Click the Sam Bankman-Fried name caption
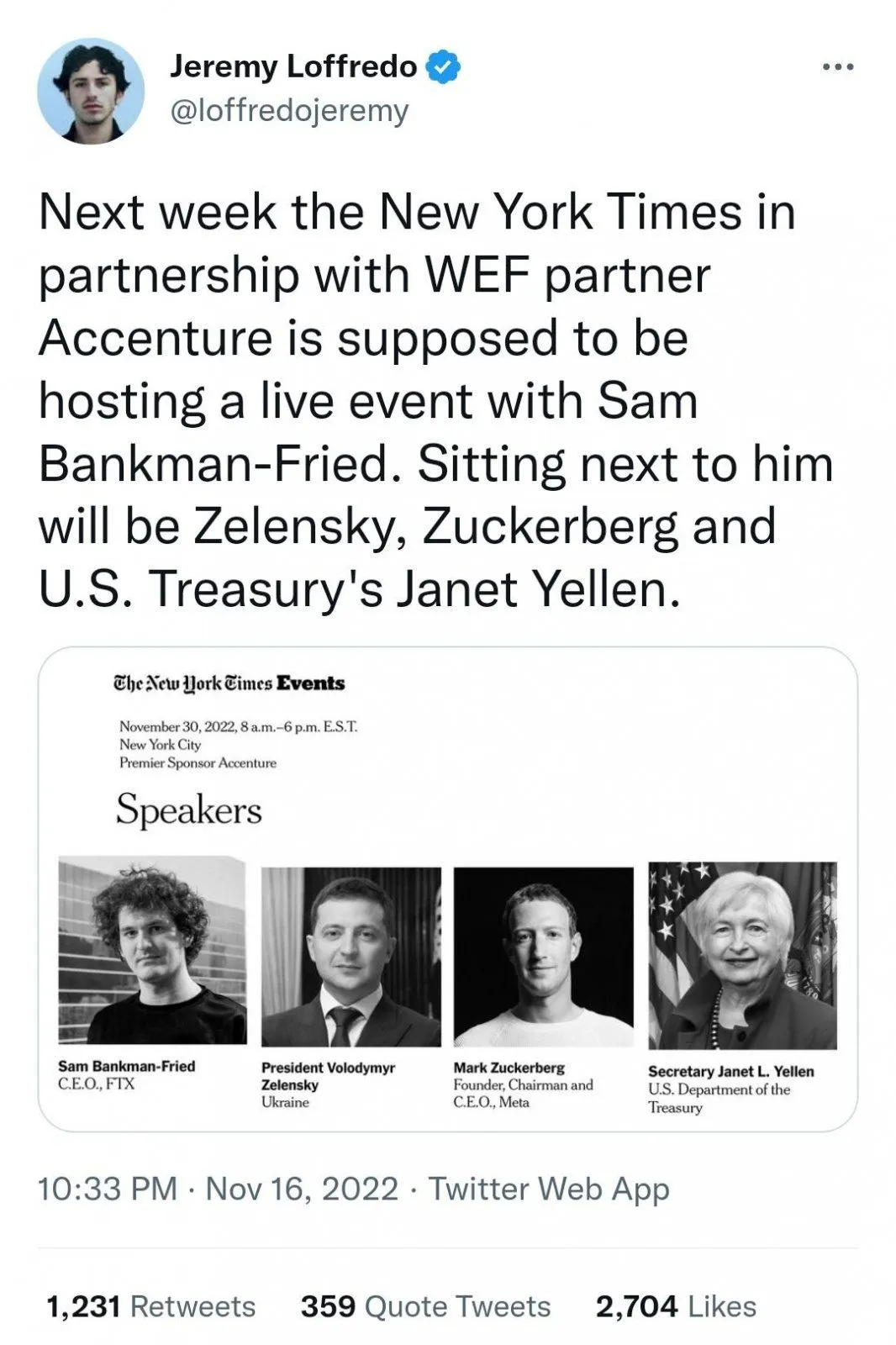Image resolution: width=896 pixels, height=1345 pixels. click(x=126, y=1066)
